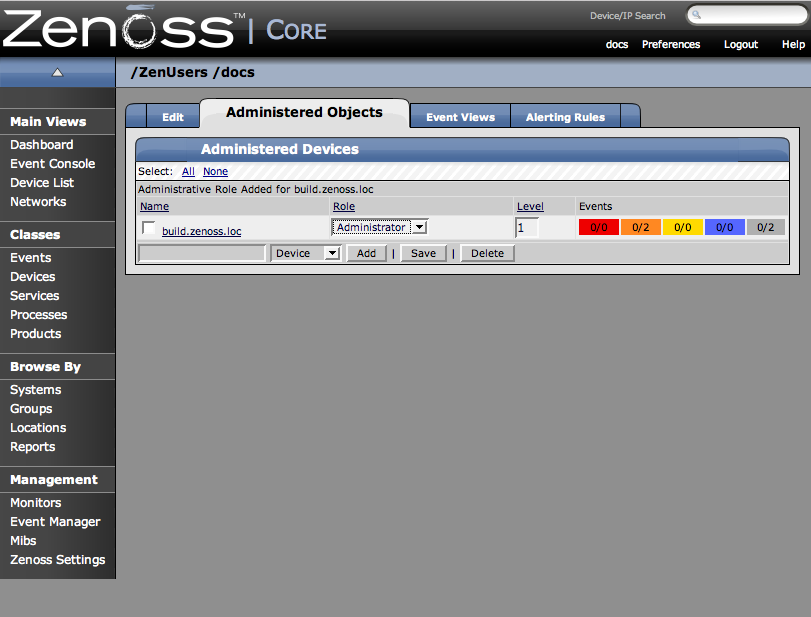Open Services under Classes
This screenshot has height=617, width=811.
[x=34, y=296]
